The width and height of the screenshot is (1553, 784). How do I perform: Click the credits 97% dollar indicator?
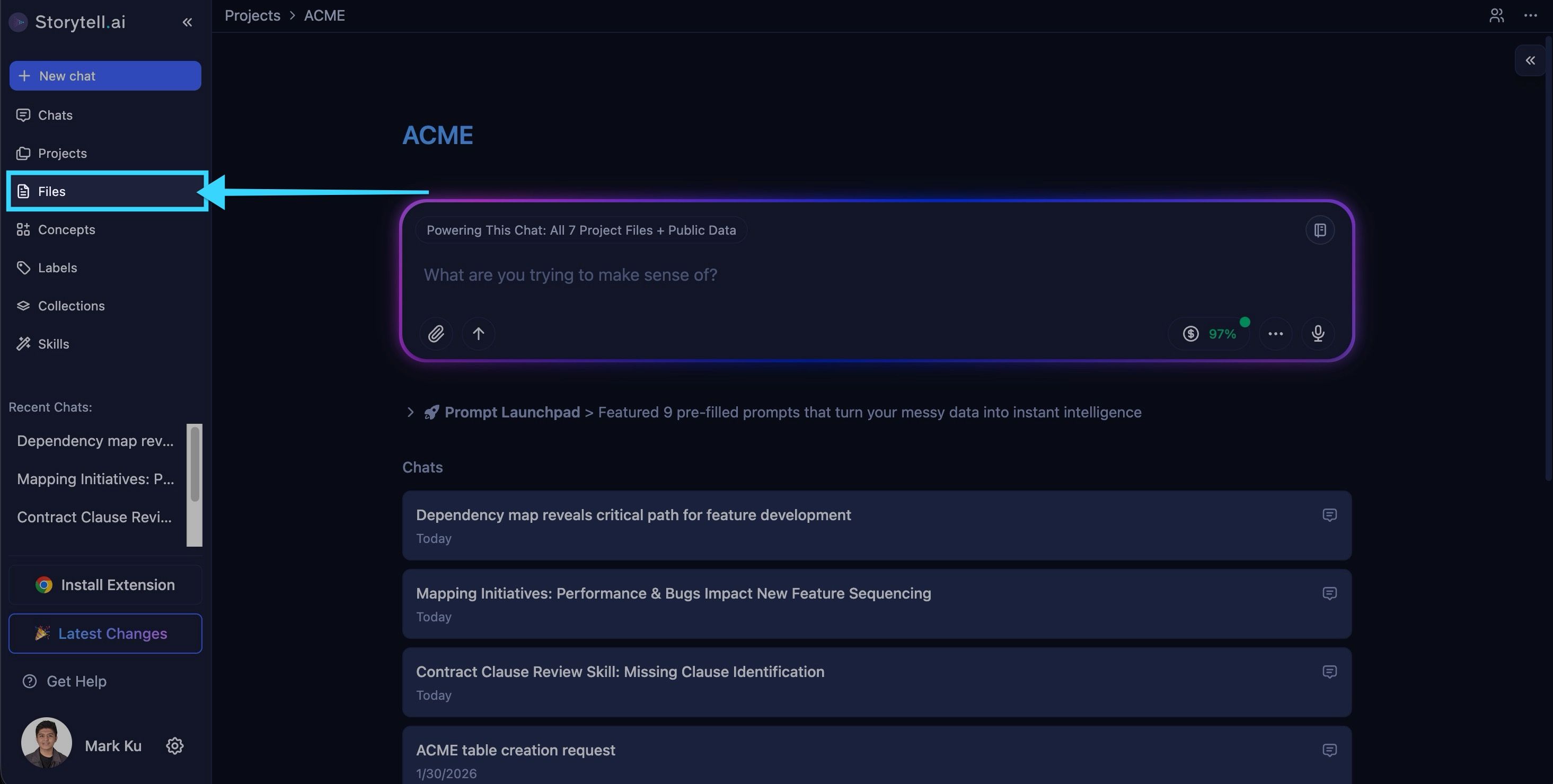coord(1210,333)
